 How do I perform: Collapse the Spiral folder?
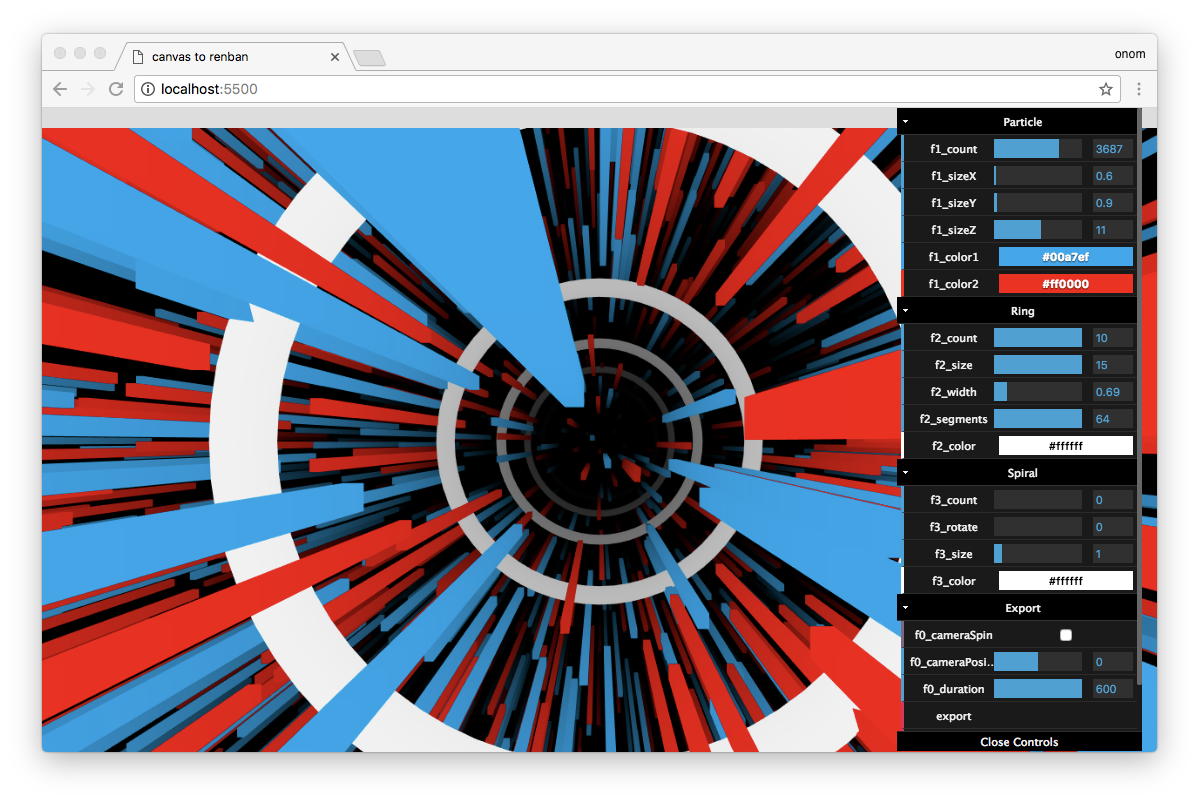tap(1017, 473)
